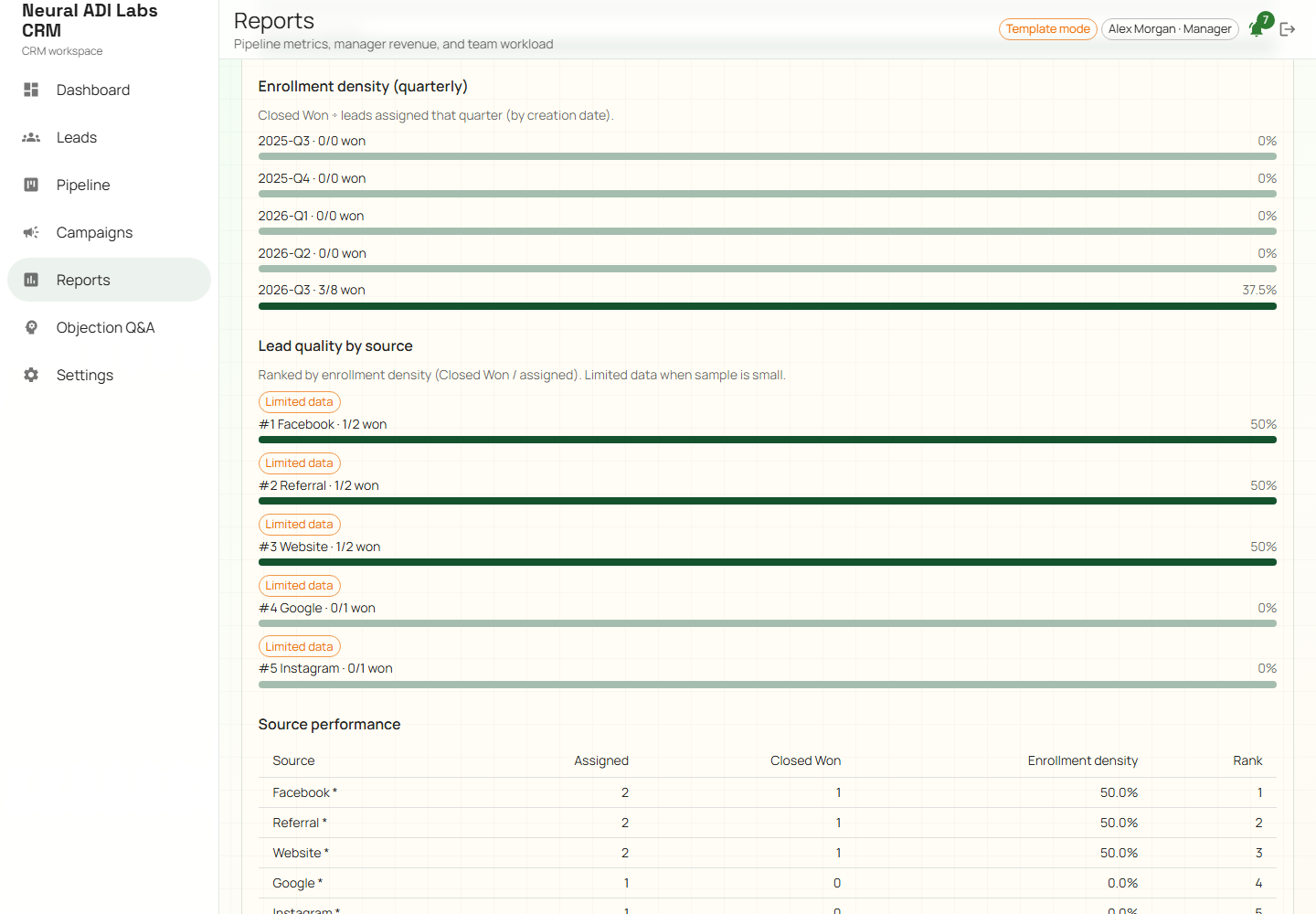Screen dimensions: 1316x914
Task: Click the Reports chart icon
Action: (x=31, y=280)
